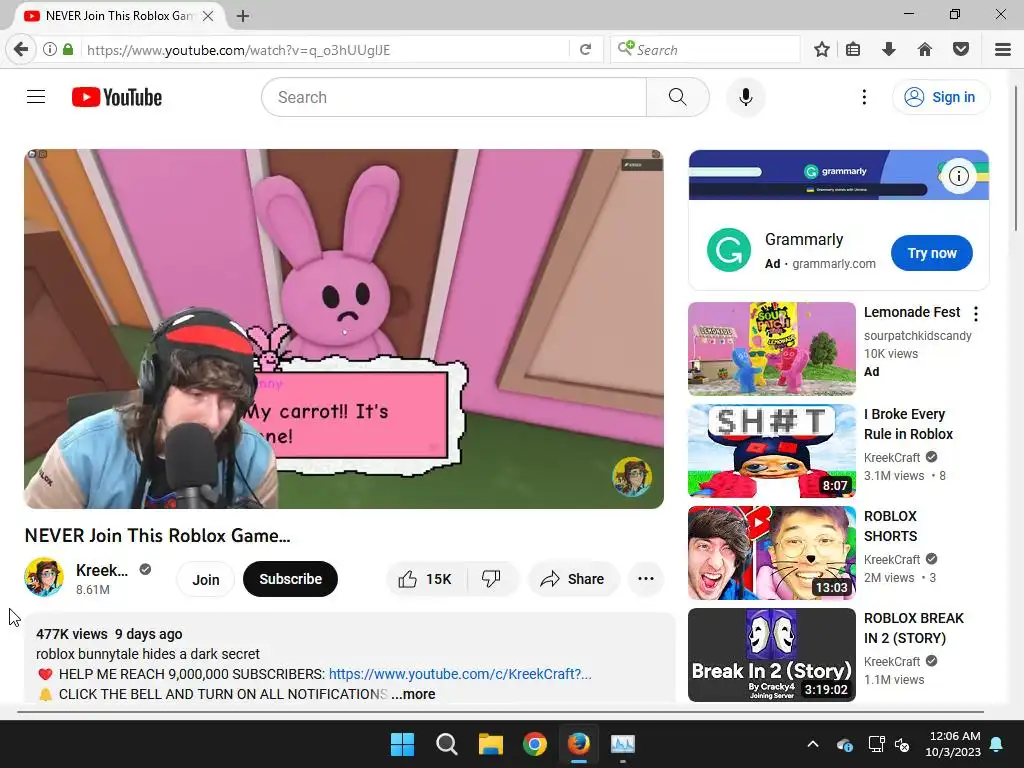This screenshot has width=1024, height=768.
Task: Focus the YouTube search field
Action: pos(454,97)
